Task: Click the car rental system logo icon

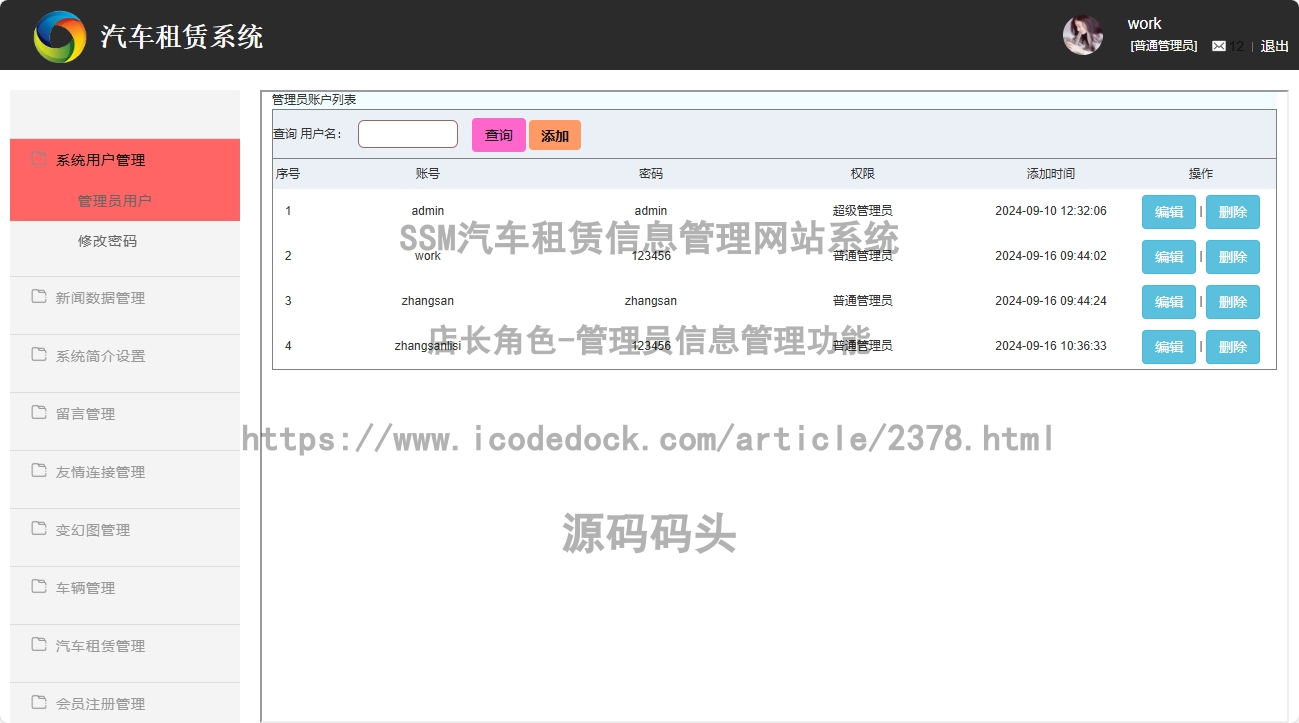Action: pos(60,37)
